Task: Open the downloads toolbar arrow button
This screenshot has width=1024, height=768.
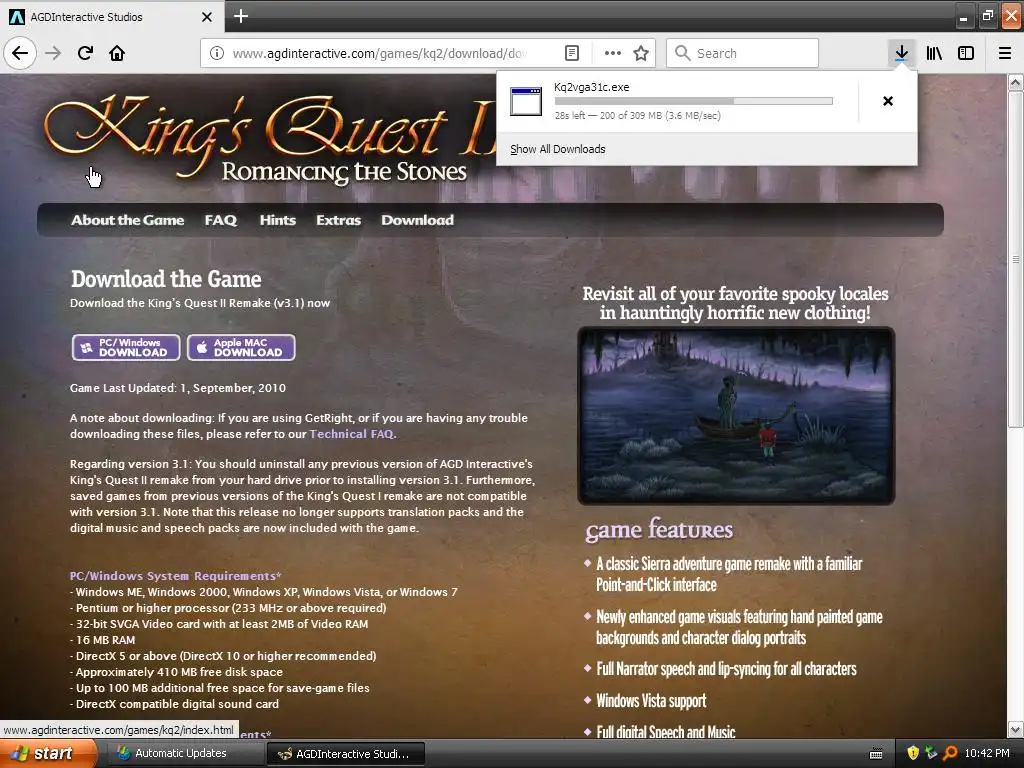Action: [x=901, y=53]
